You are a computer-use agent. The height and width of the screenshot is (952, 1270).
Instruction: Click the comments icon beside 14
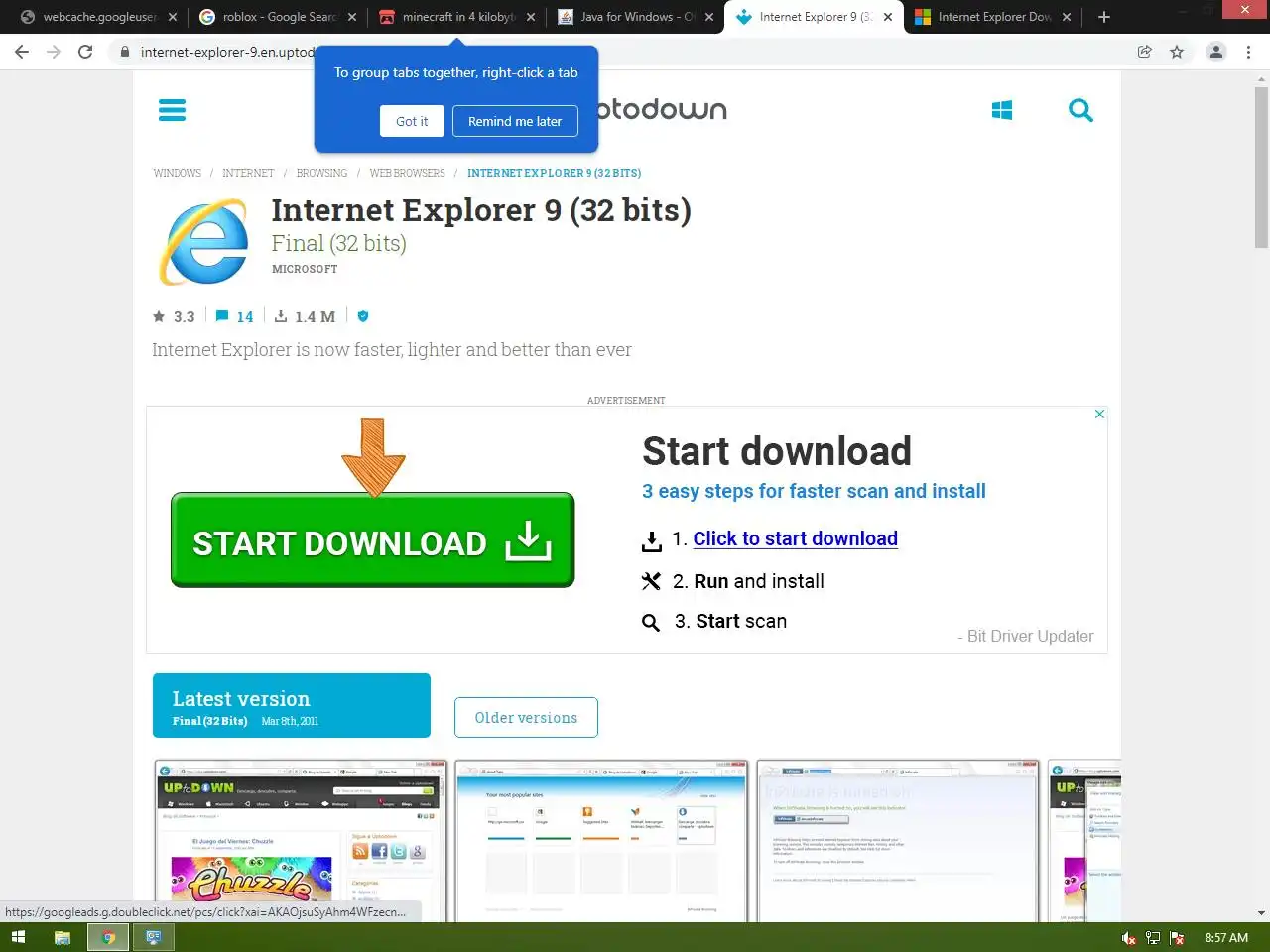[222, 316]
